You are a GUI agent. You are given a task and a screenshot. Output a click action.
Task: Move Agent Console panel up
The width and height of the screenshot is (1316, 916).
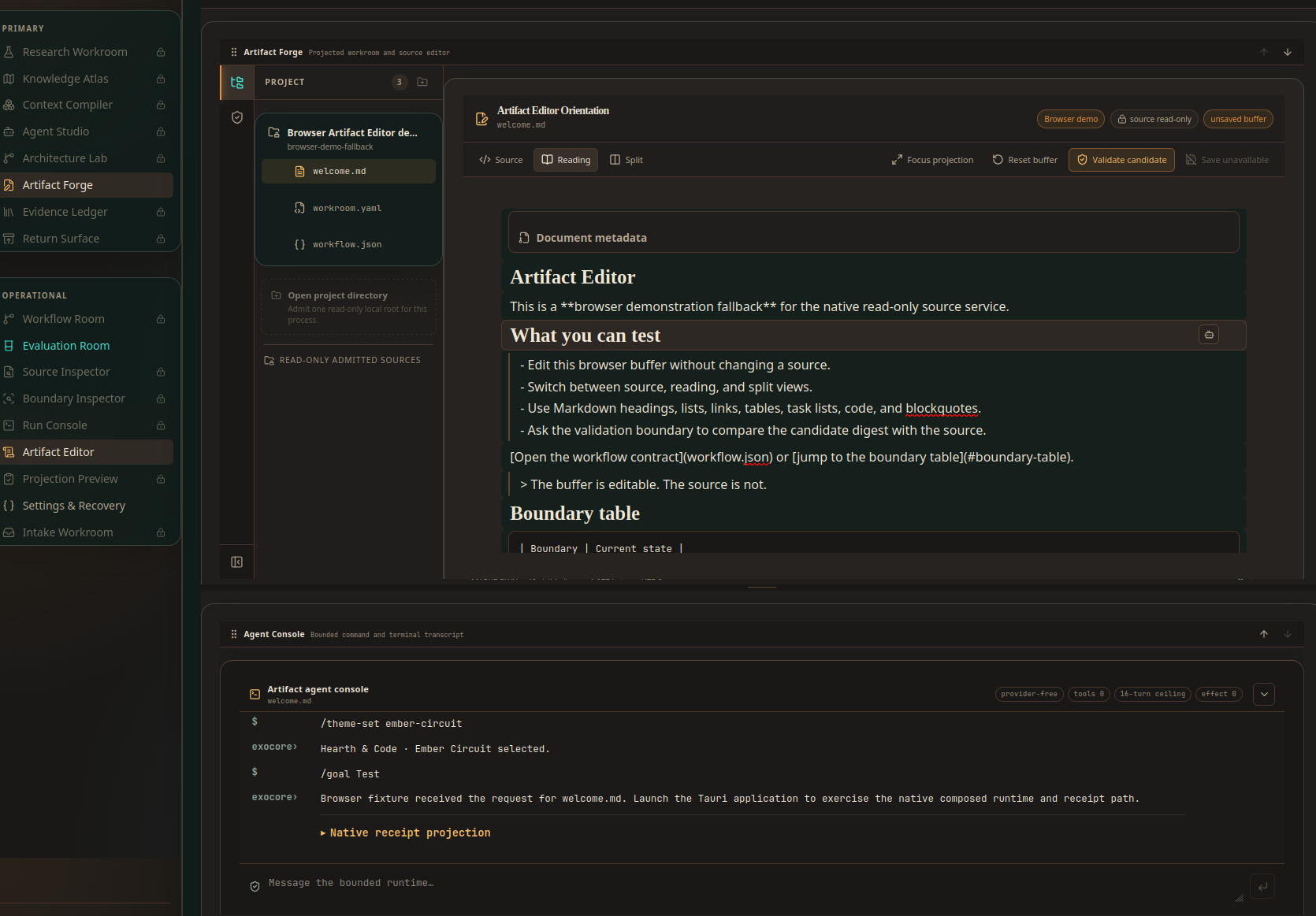click(x=1264, y=634)
